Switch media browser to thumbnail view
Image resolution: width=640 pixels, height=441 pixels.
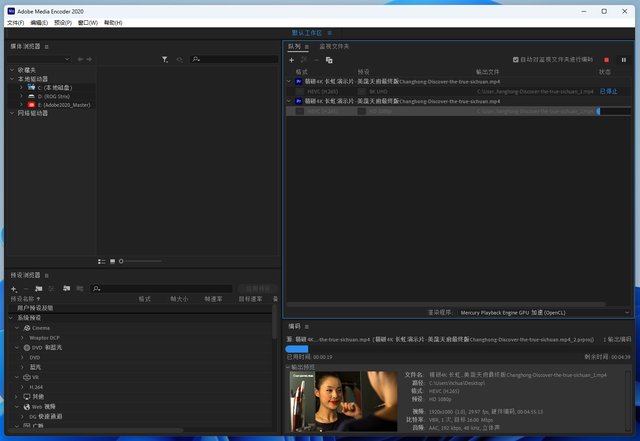pos(112,261)
